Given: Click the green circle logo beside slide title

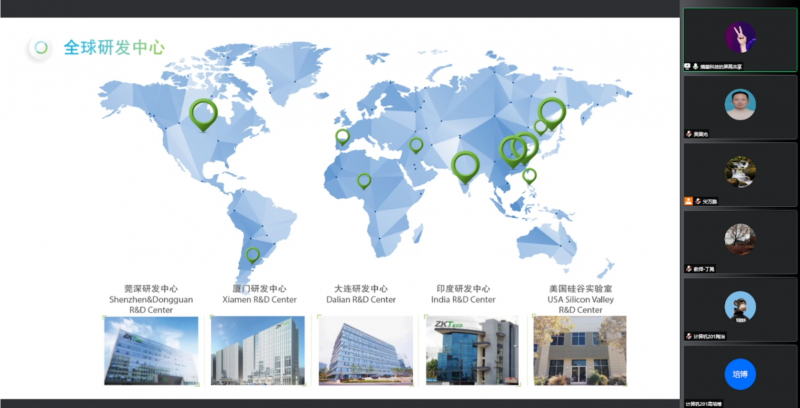Looking at the screenshot, I should [x=40, y=47].
